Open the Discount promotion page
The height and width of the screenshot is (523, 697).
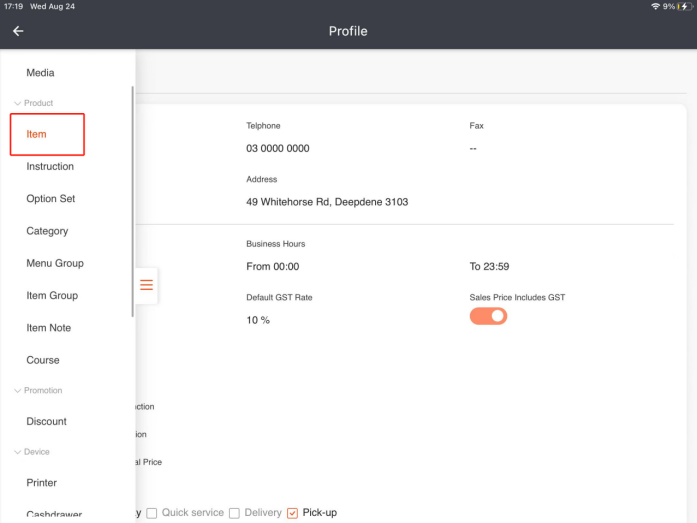47,421
